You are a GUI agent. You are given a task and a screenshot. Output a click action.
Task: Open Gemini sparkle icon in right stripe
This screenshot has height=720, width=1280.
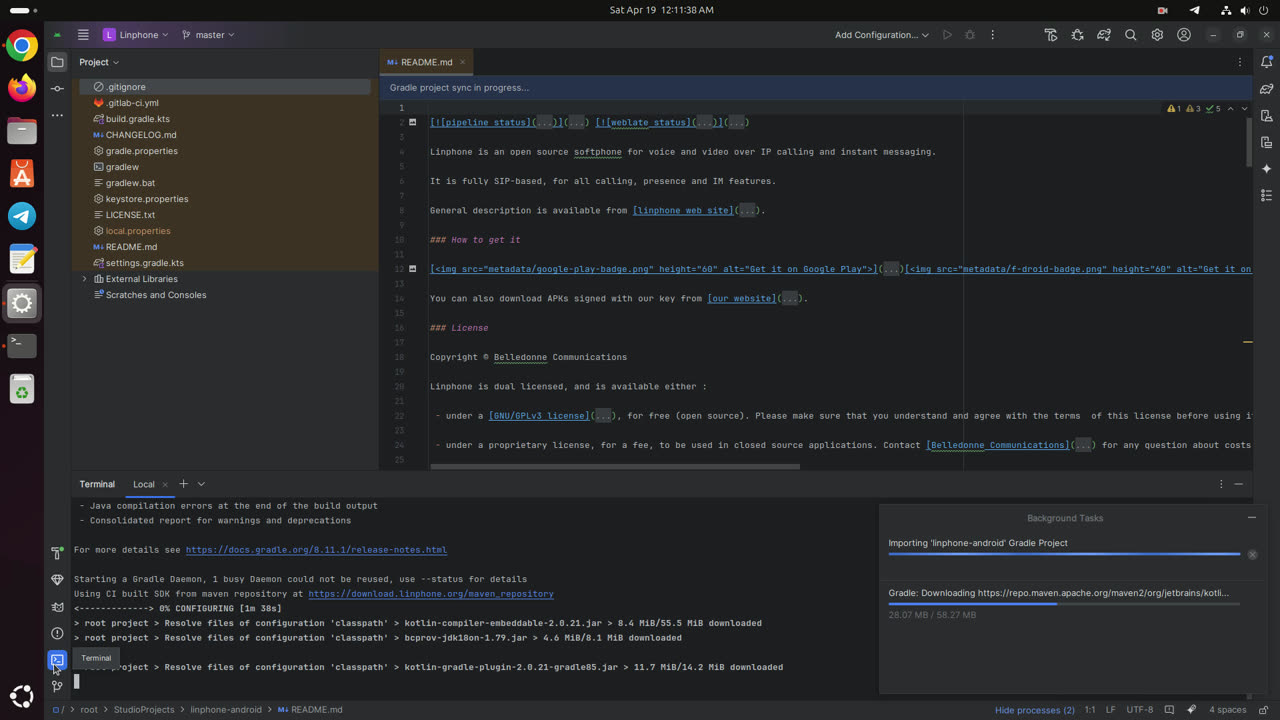pyautogui.click(x=1266, y=169)
